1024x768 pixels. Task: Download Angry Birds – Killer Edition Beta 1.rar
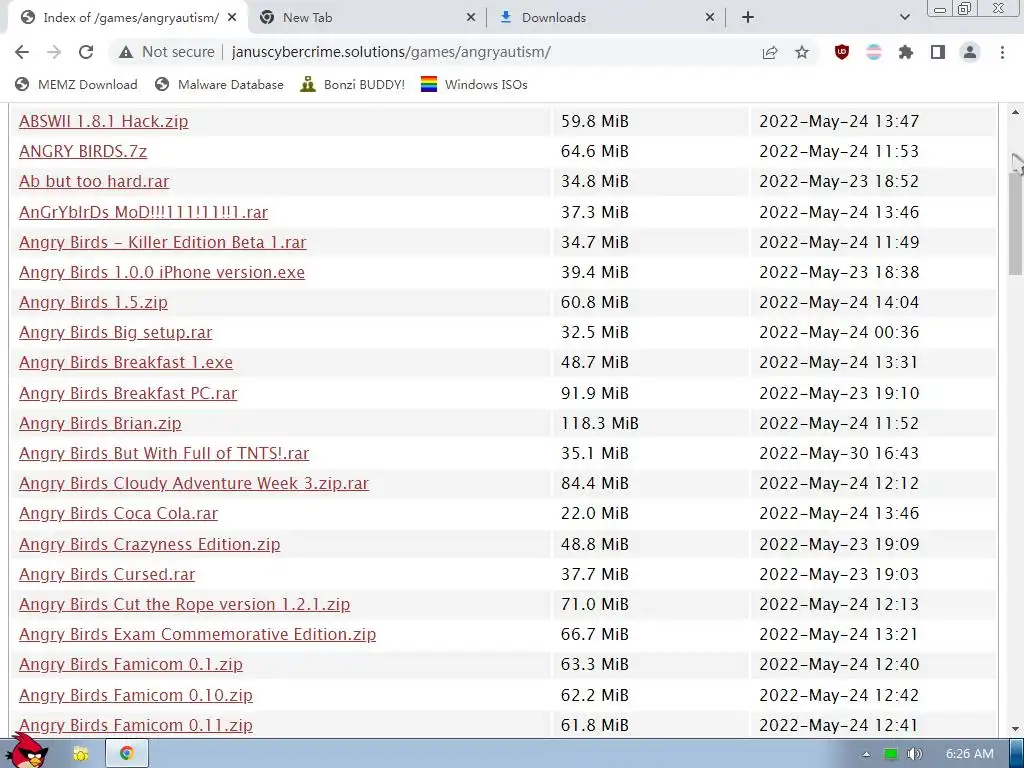pos(163,242)
